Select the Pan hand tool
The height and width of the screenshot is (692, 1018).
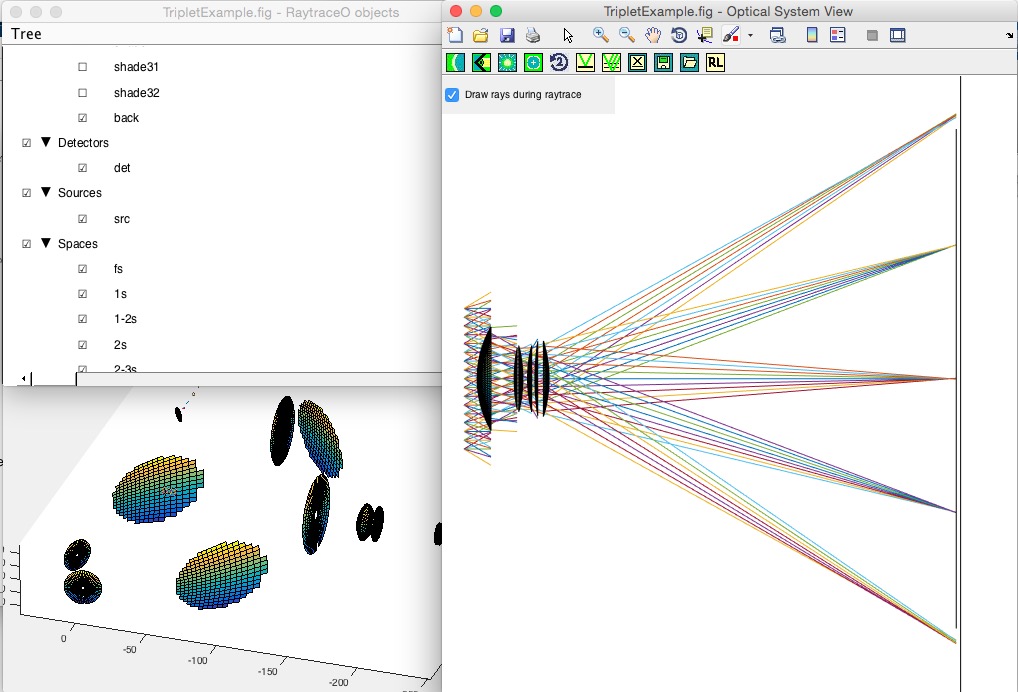[x=652, y=35]
